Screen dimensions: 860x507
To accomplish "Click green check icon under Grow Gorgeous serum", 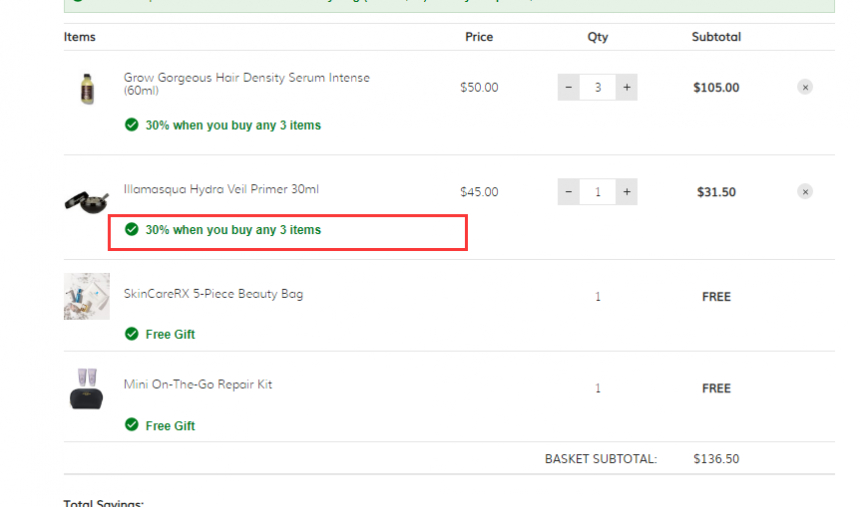I will (132, 125).
